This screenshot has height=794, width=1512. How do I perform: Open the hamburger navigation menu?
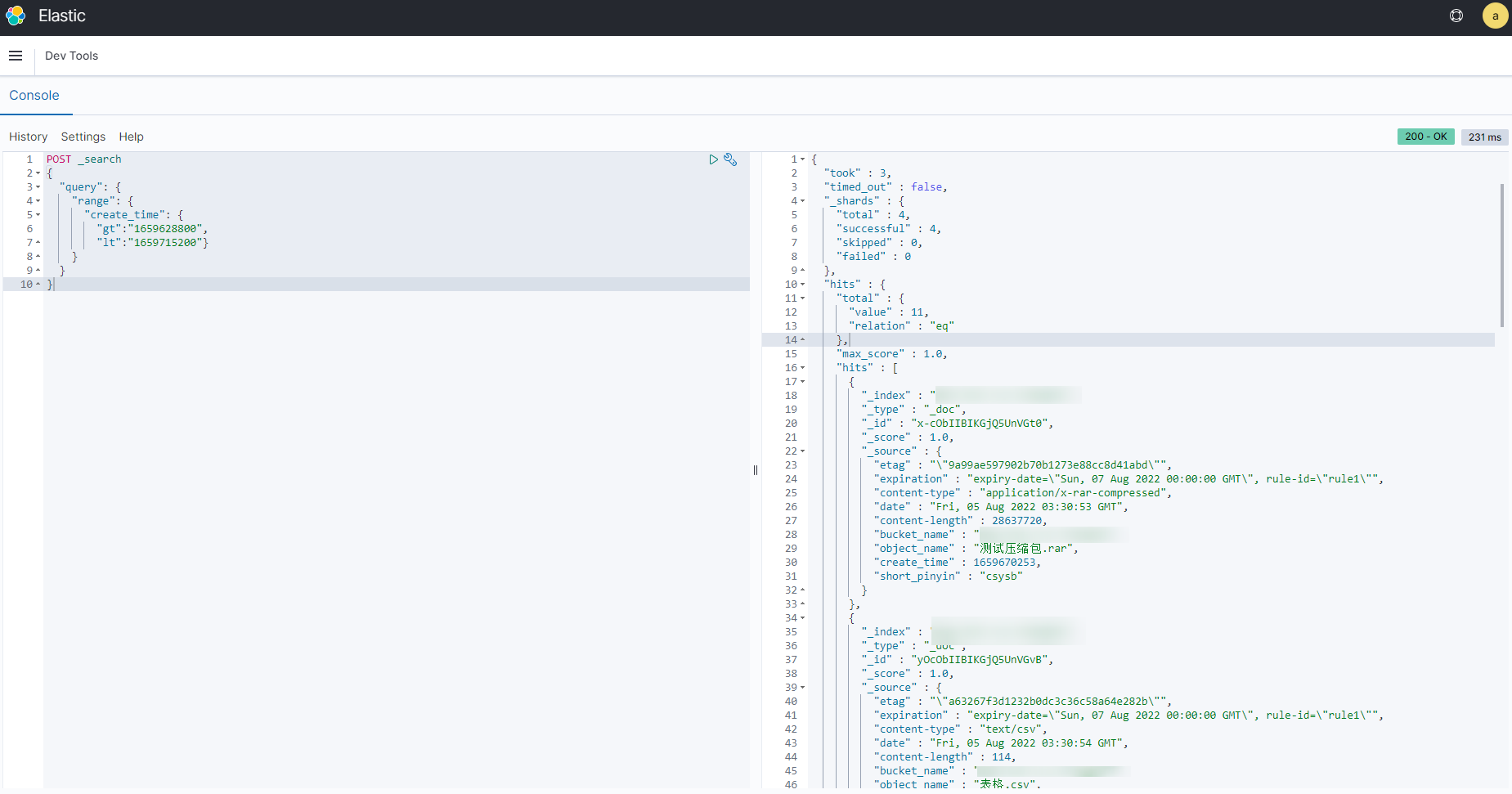tap(16, 56)
